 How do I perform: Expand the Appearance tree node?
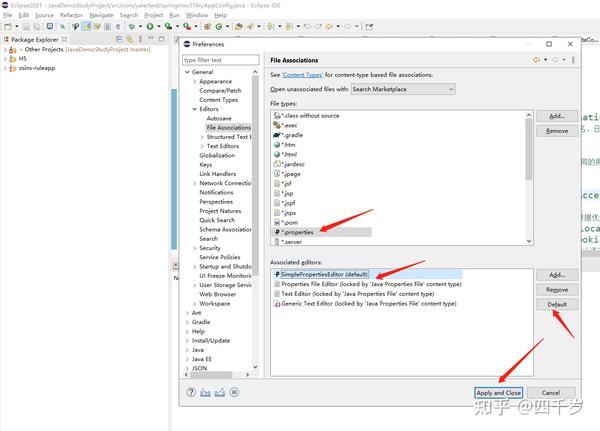point(195,82)
